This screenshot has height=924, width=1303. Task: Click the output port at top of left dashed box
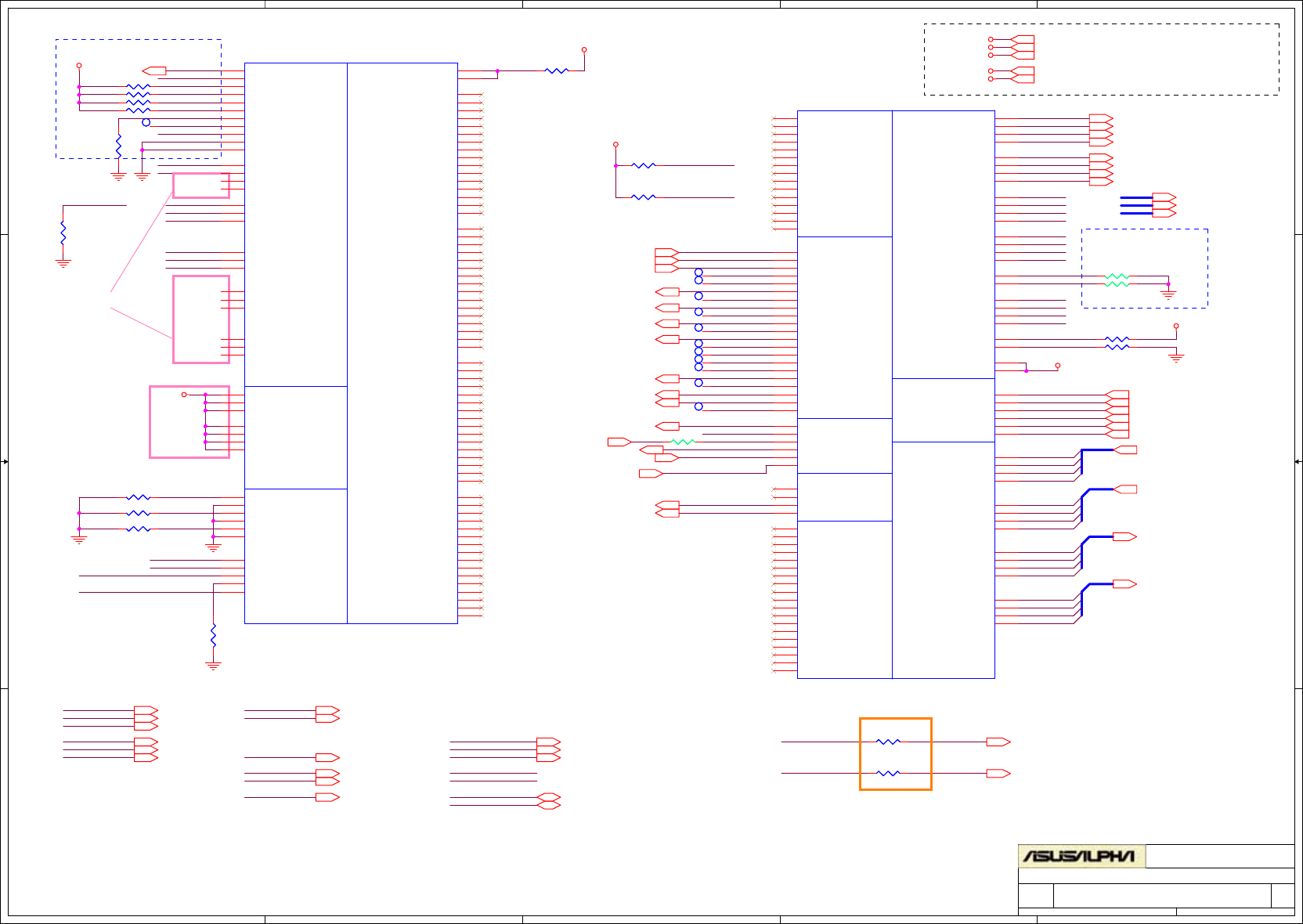point(154,70)
